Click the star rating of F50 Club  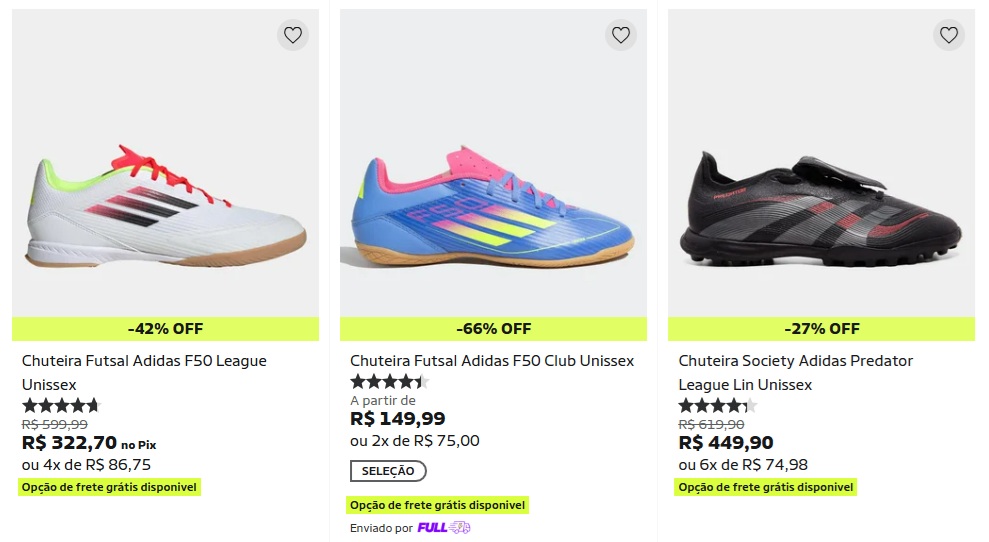[389, 382]
